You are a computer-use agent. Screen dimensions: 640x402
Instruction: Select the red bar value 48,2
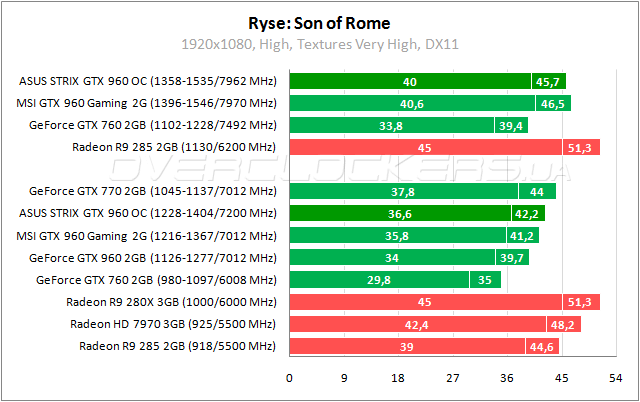point(563,324)
